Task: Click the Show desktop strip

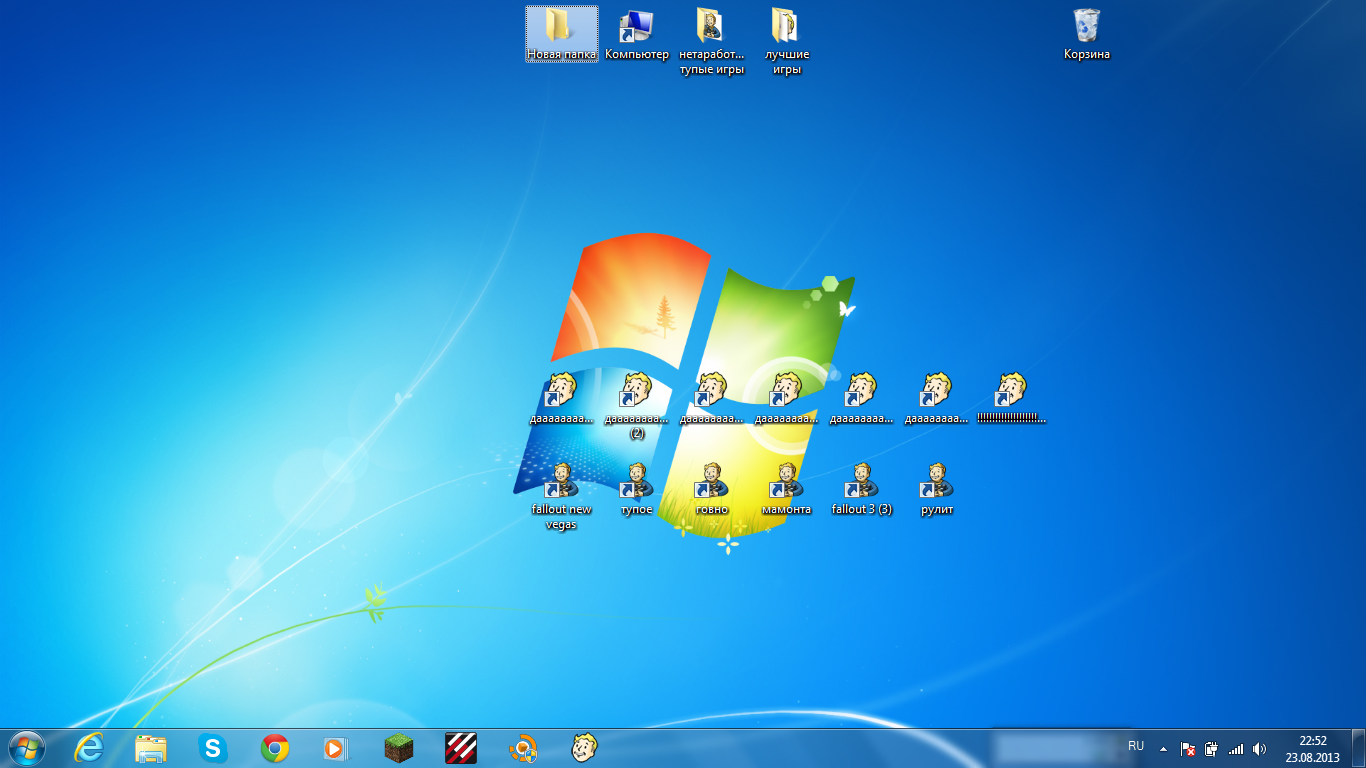Action: click(1360, 749)
